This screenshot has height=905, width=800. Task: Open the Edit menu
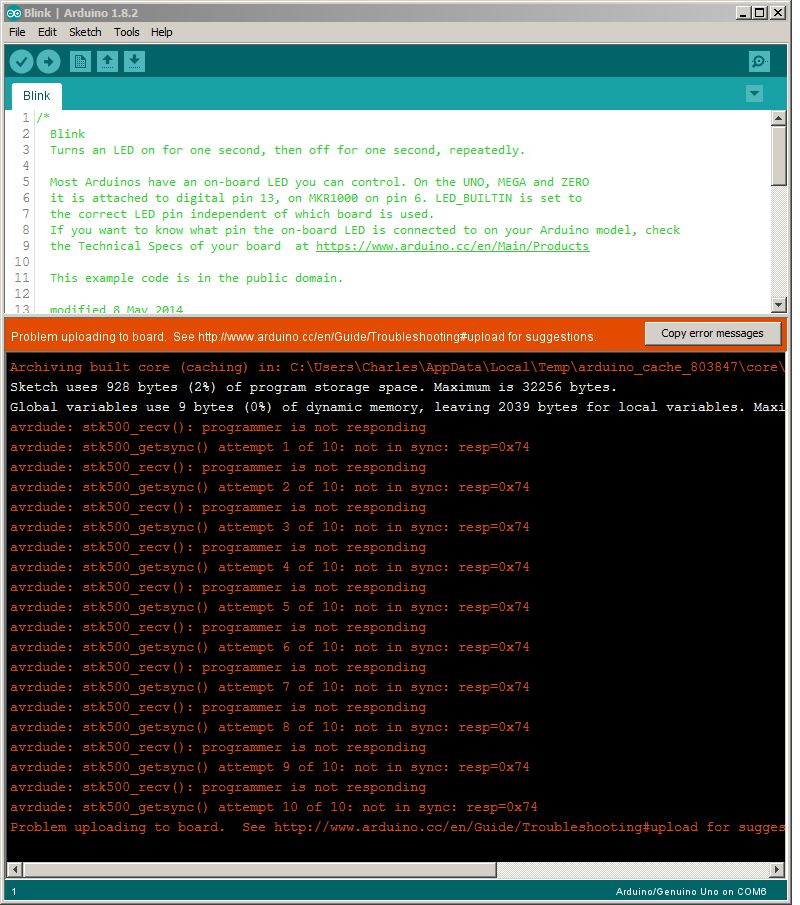[x=47, y=32]
